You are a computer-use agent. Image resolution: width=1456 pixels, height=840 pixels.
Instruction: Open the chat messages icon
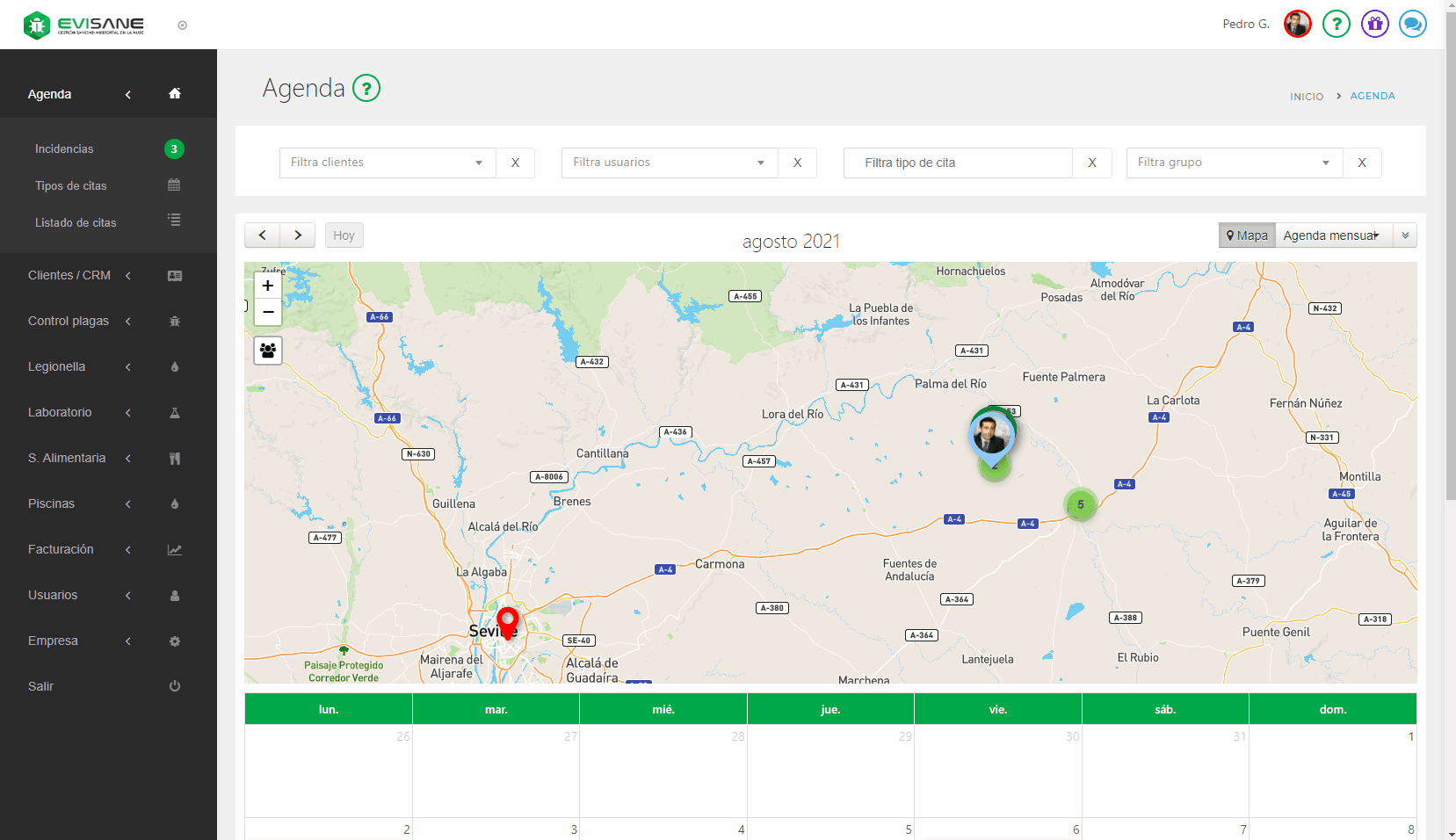1412,24
